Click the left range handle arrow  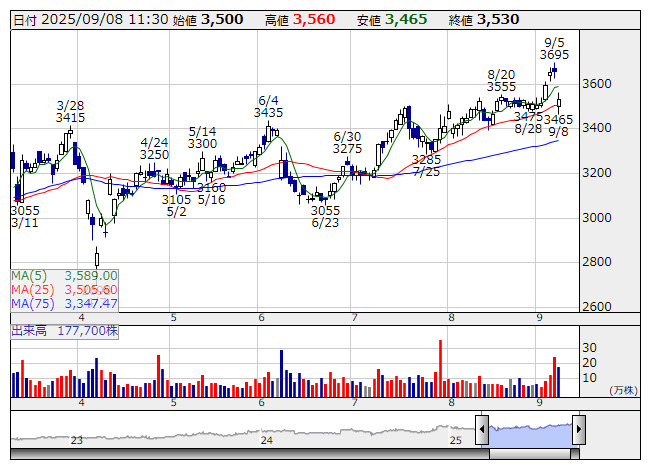[482, 429]
